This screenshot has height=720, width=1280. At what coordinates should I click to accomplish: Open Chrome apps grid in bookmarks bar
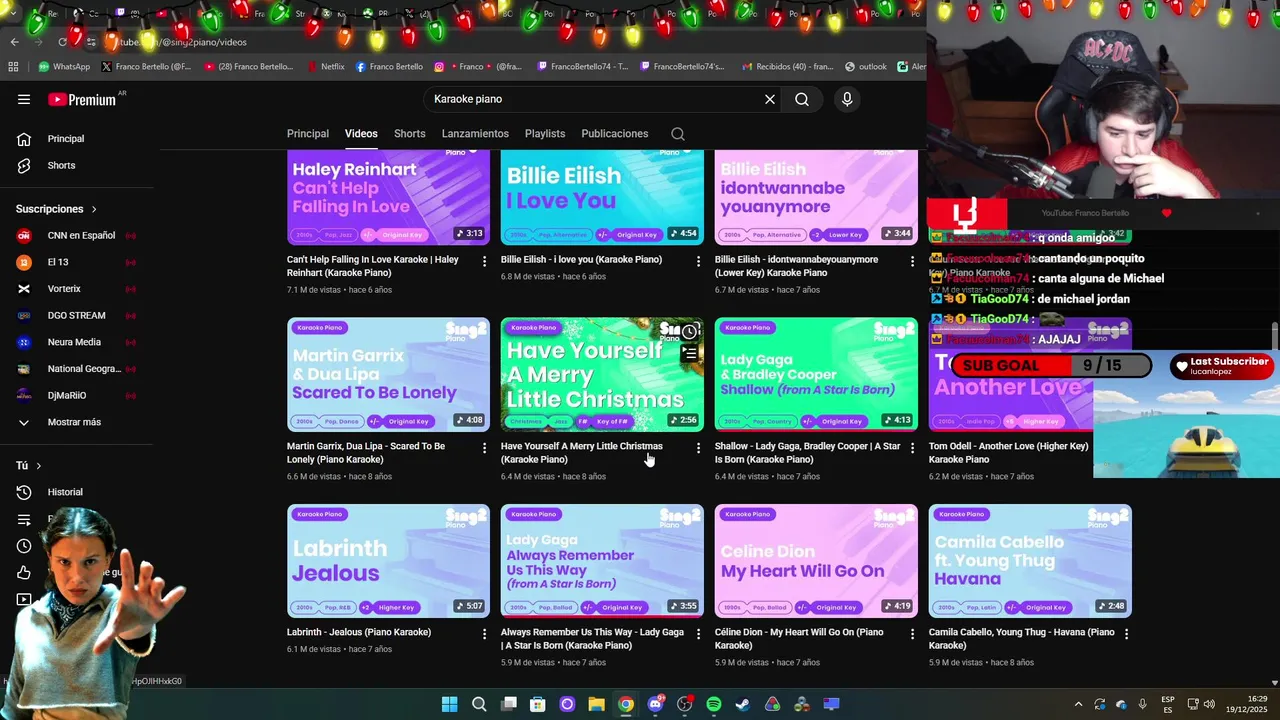coord(13,67)
